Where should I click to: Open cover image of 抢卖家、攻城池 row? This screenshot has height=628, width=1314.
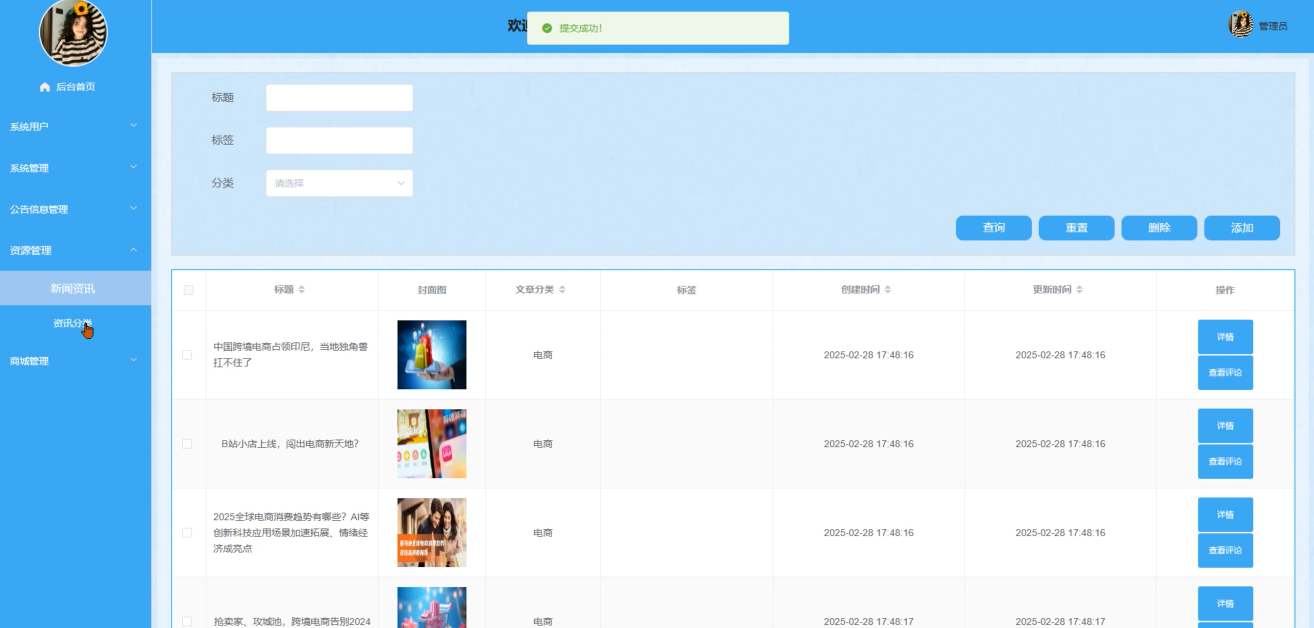click(x=432, y=608)
